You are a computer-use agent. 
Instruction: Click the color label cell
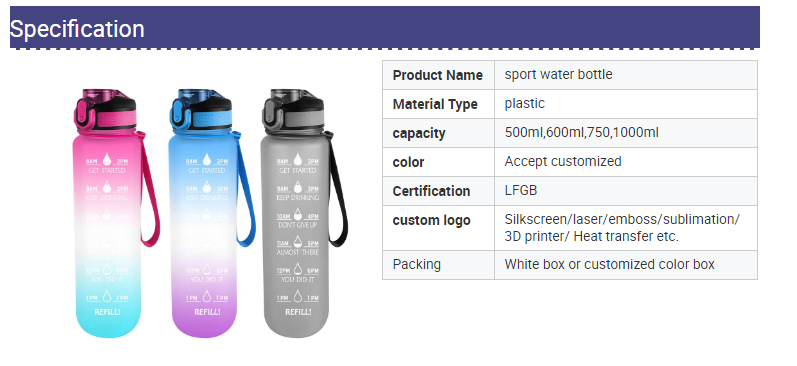(438, 162)
